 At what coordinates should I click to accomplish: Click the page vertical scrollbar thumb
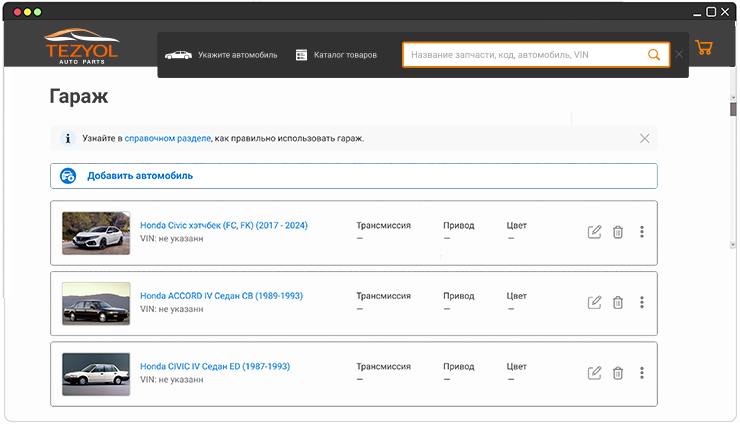pyautogui.click(x=733, y=110)
